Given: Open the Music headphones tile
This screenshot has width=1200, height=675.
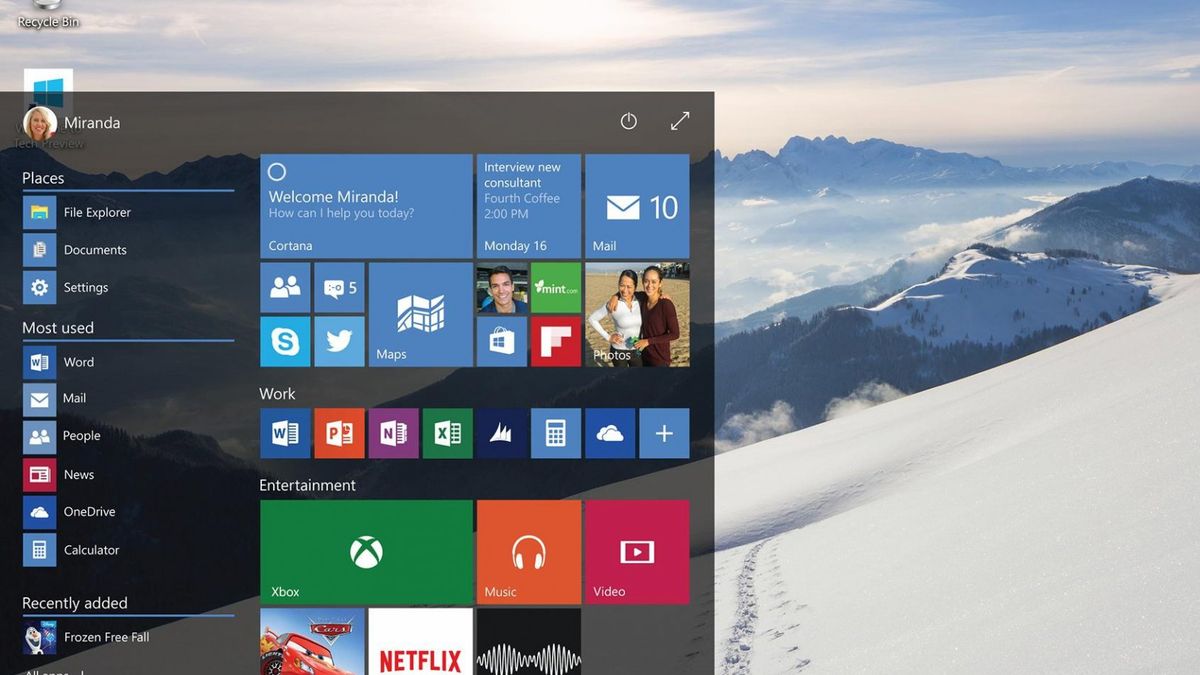Looking at the screenshot, I should point(529,552).
